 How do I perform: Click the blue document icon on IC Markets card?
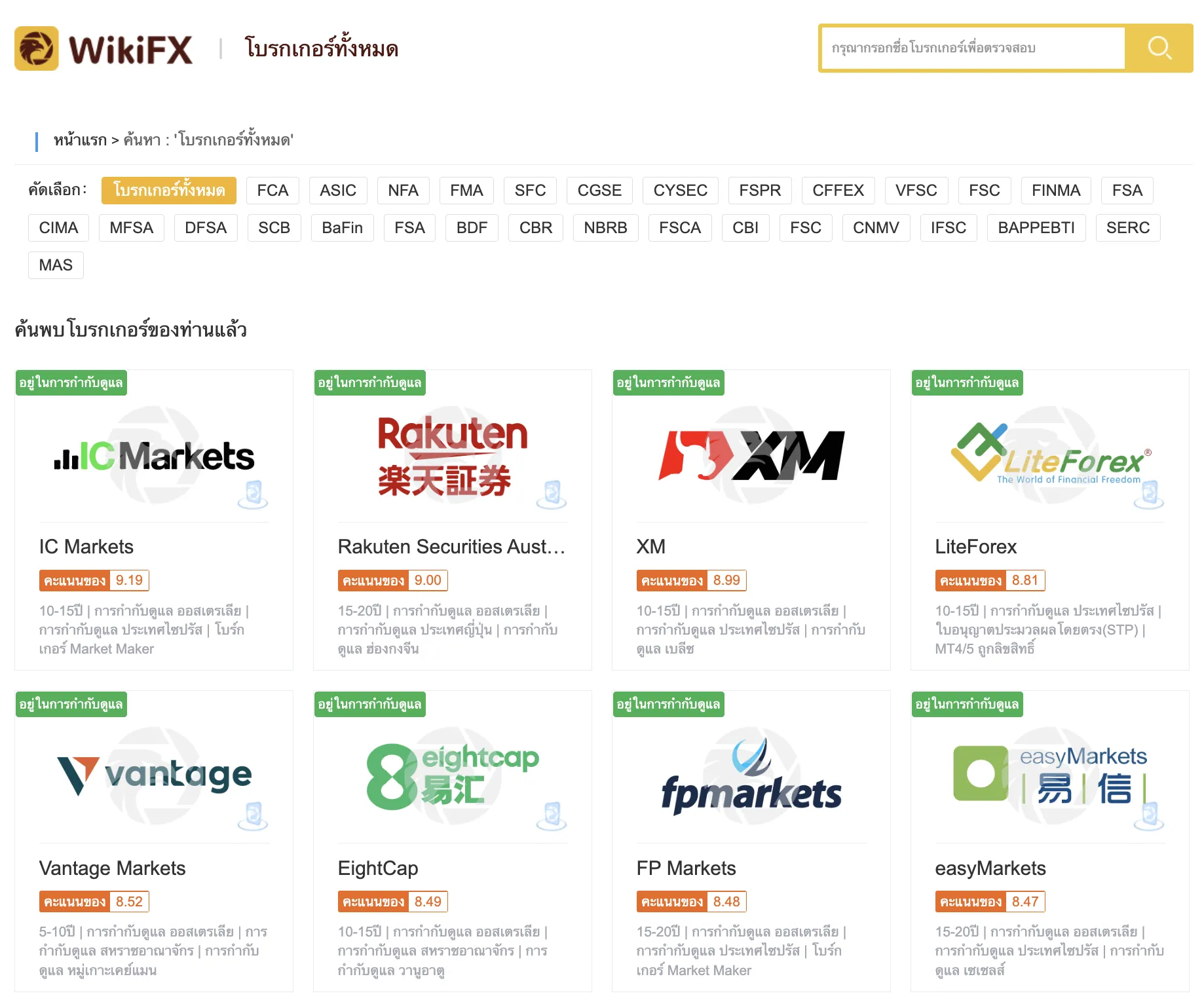[253, 494]
